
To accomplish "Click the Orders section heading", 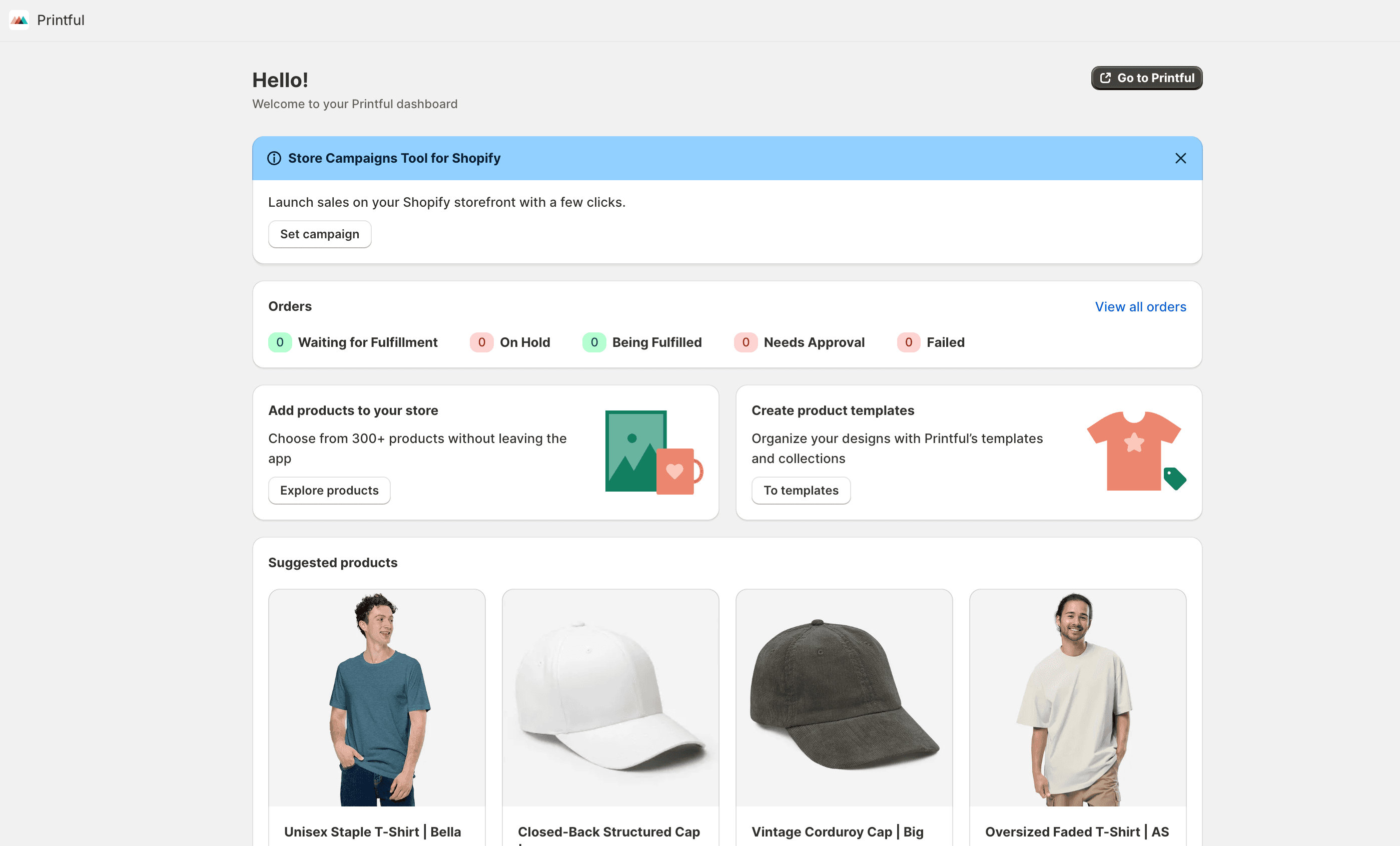I will click(290, 306).
